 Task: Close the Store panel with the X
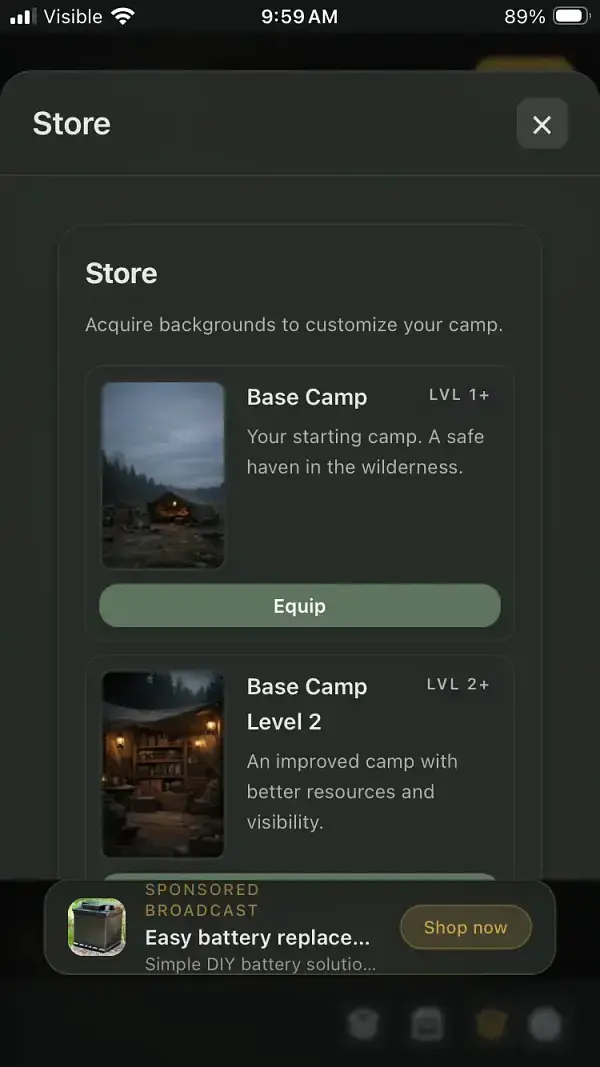click(542, 124)
